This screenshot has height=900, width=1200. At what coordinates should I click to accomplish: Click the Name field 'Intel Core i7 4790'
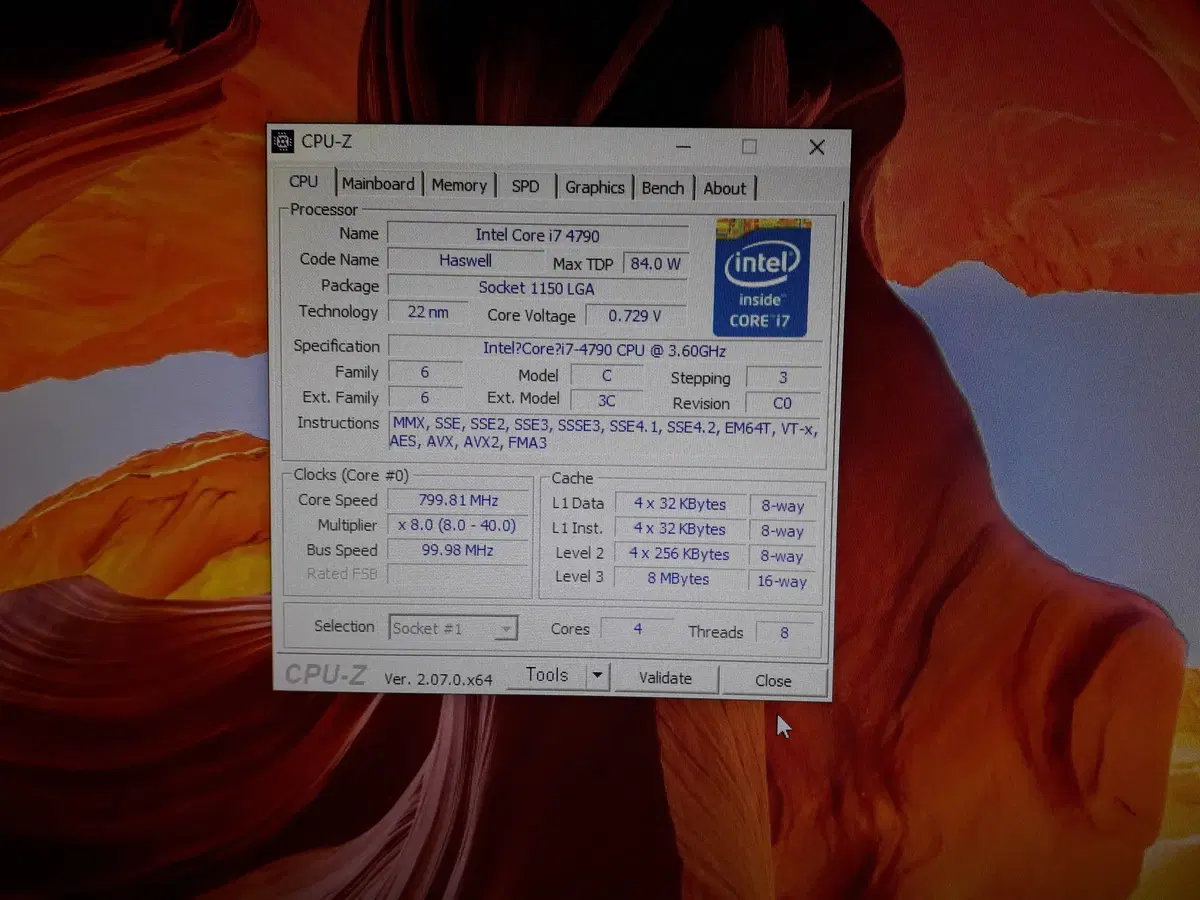537,235
